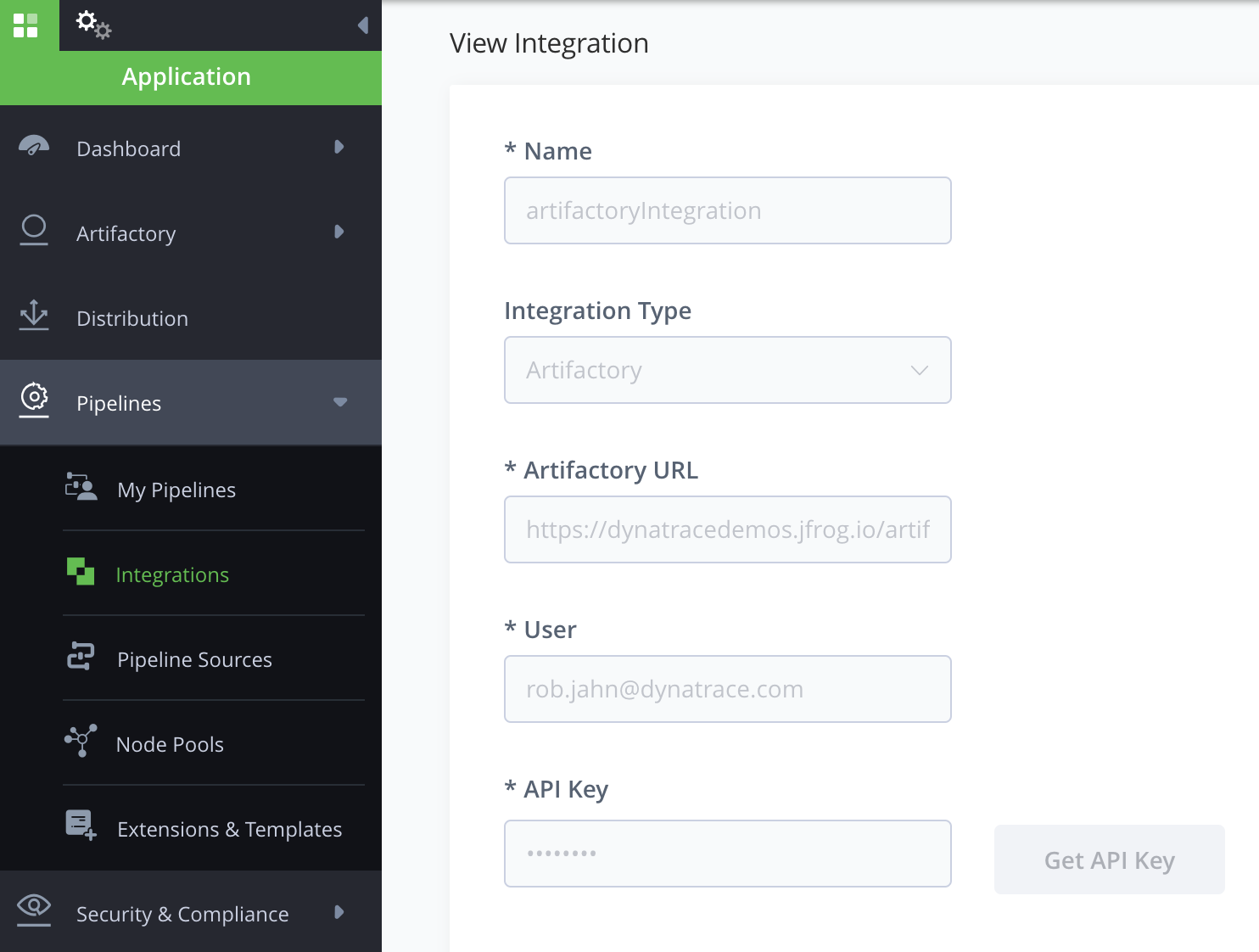The width and height of the screenshot is (1259, 952).
Task: Click the Integration Type chevron arrow
Action: pos(920,371)
